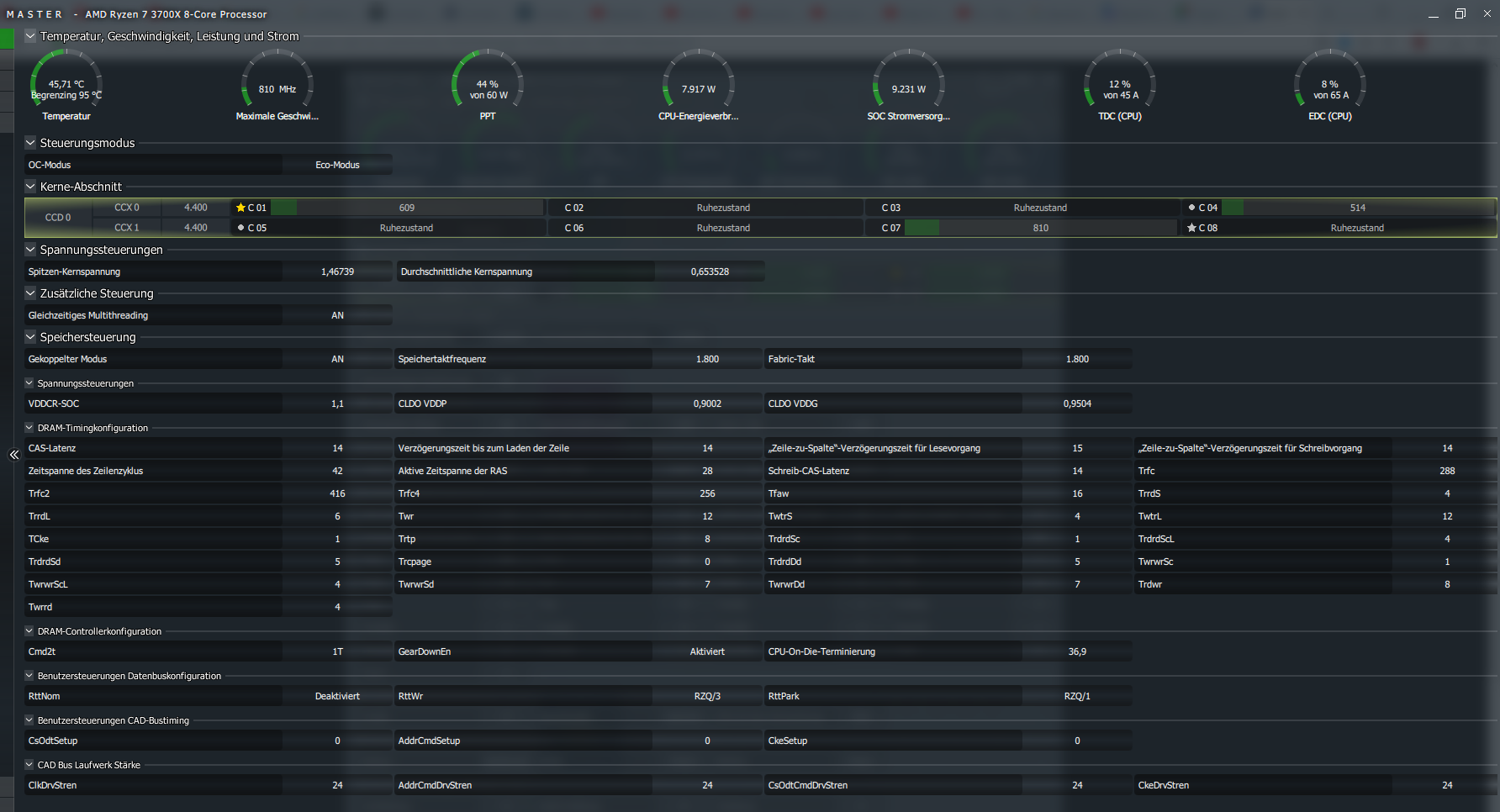Click the VDDCR-SOC value 1,1
This screenshot has width=1500, height=812.
(x=337, y=403)
